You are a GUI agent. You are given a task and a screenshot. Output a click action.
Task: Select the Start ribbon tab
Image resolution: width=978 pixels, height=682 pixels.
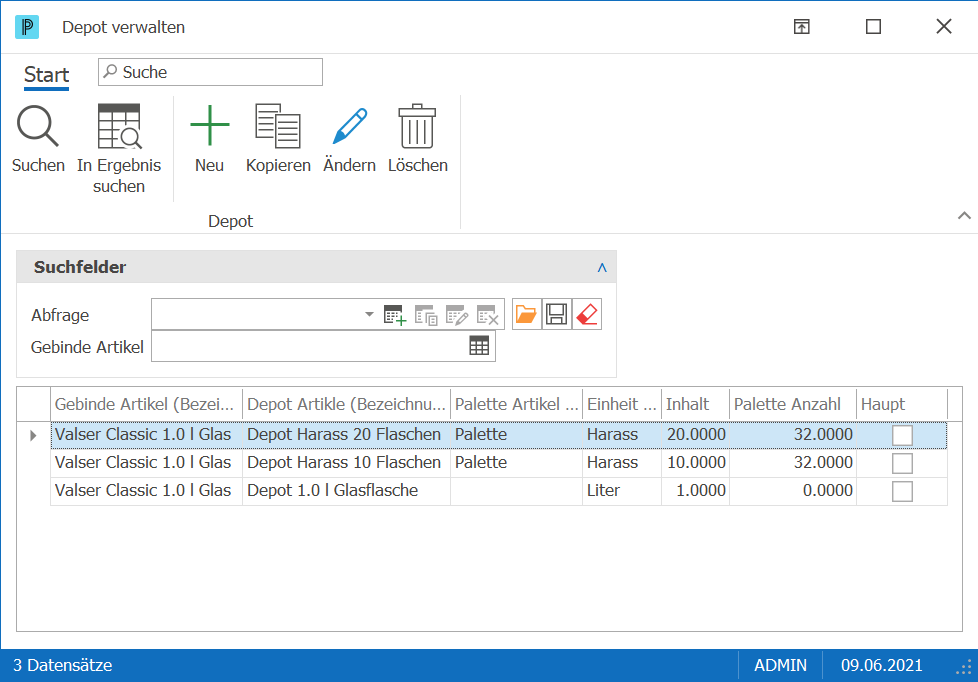[x=46, y=75]
